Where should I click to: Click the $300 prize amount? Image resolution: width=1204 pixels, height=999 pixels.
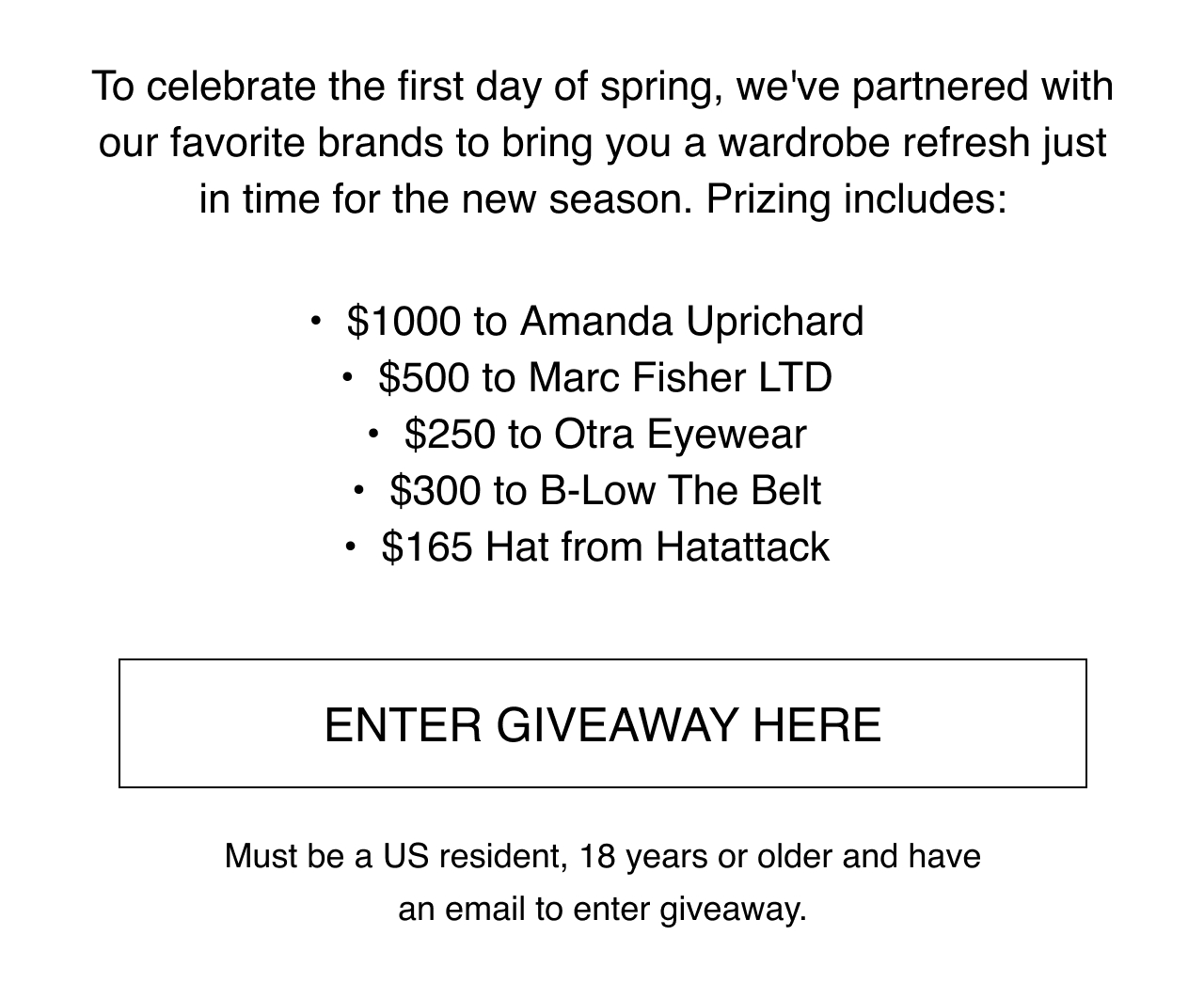click(435, 490)
